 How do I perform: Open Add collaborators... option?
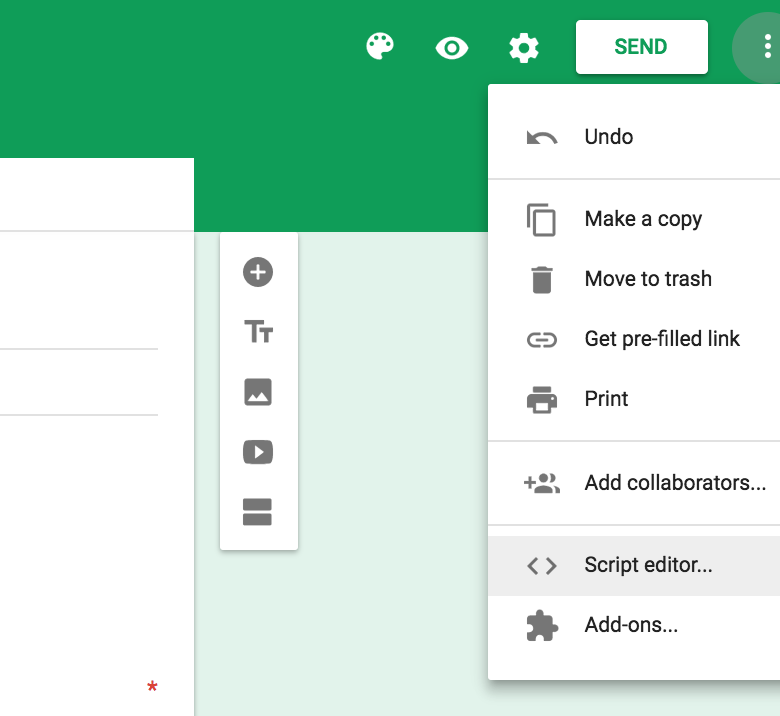coord(634,483)
